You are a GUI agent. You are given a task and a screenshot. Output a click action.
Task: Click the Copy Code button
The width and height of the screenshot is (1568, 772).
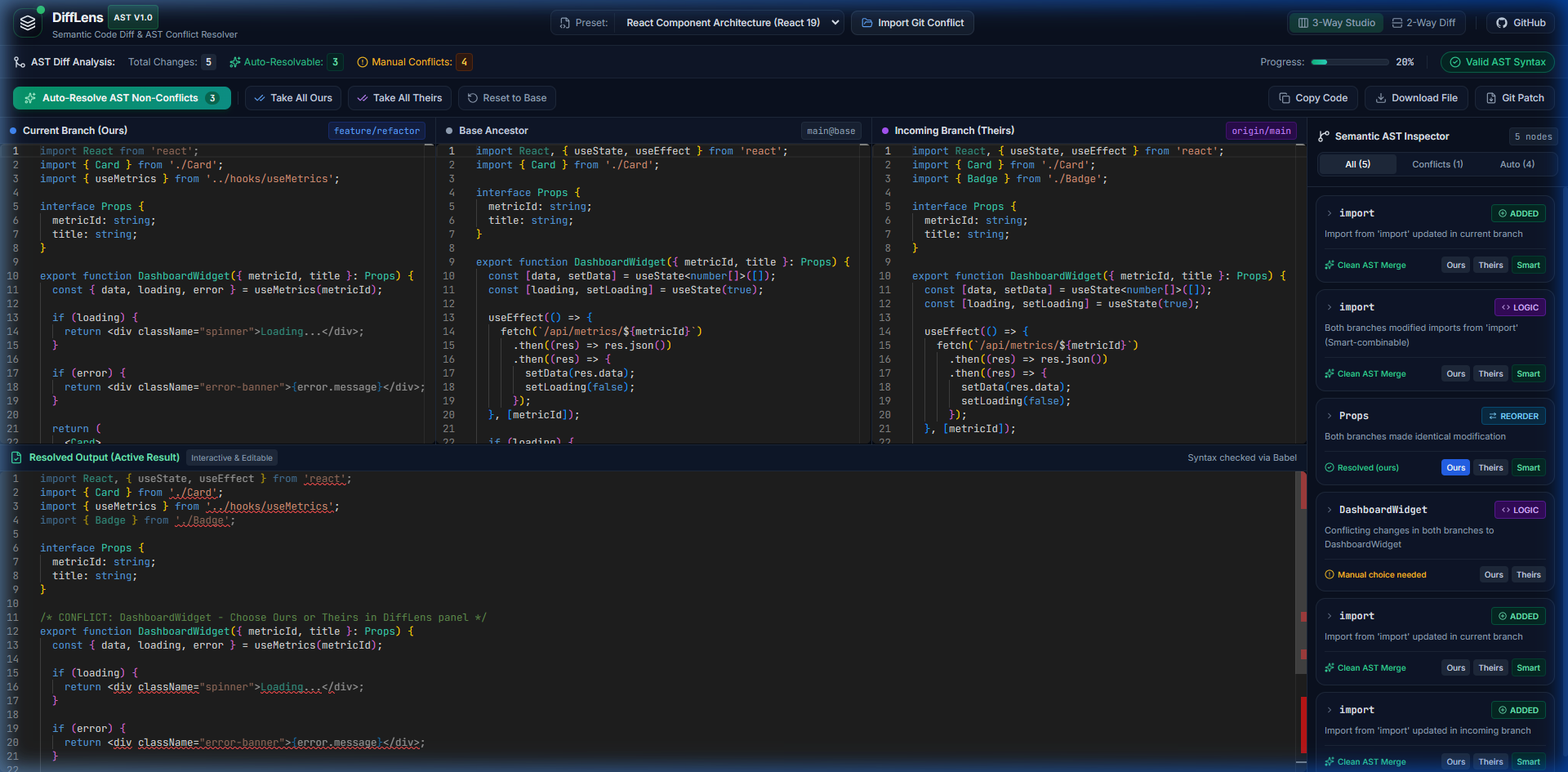click(x=1312, y=98)
